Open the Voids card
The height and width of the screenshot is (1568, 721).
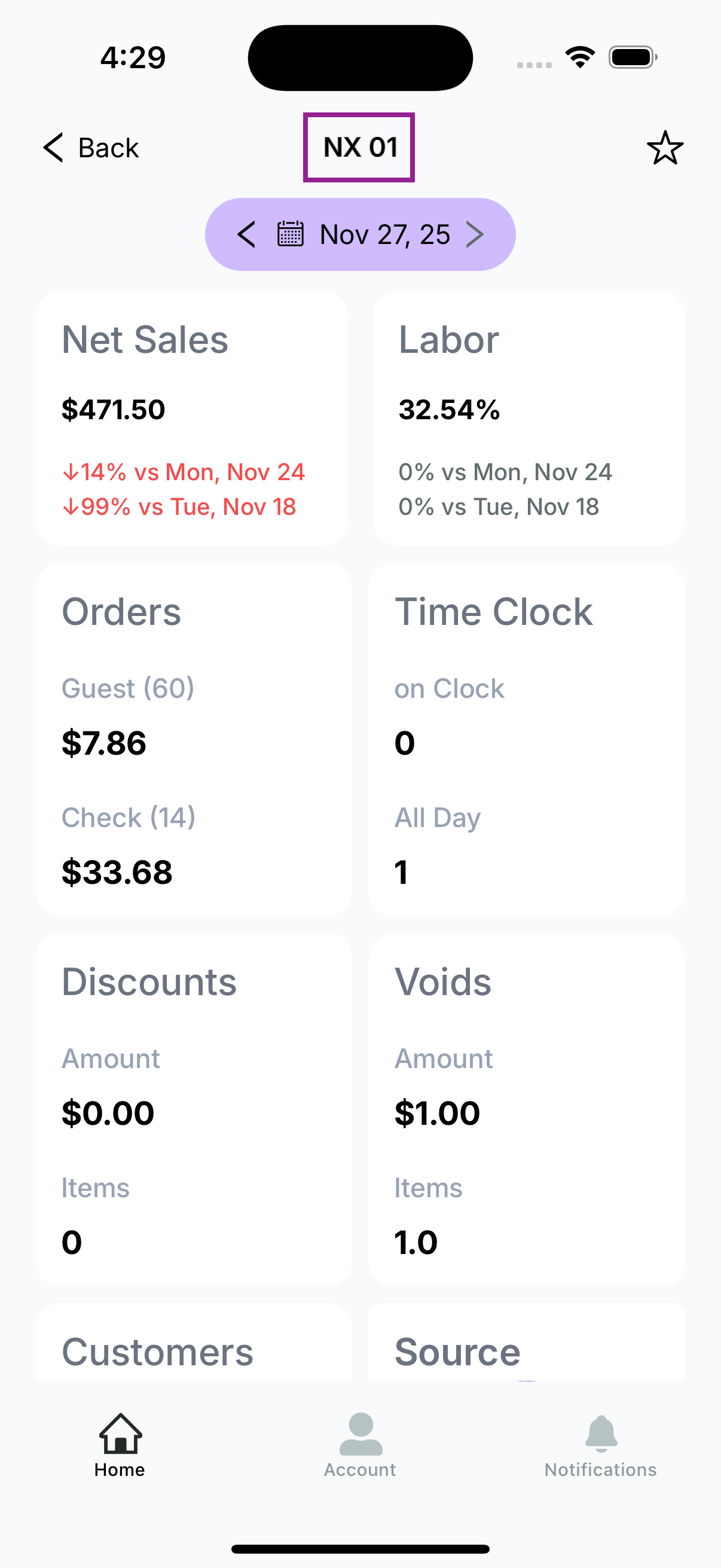click(x=527, y=1109)
